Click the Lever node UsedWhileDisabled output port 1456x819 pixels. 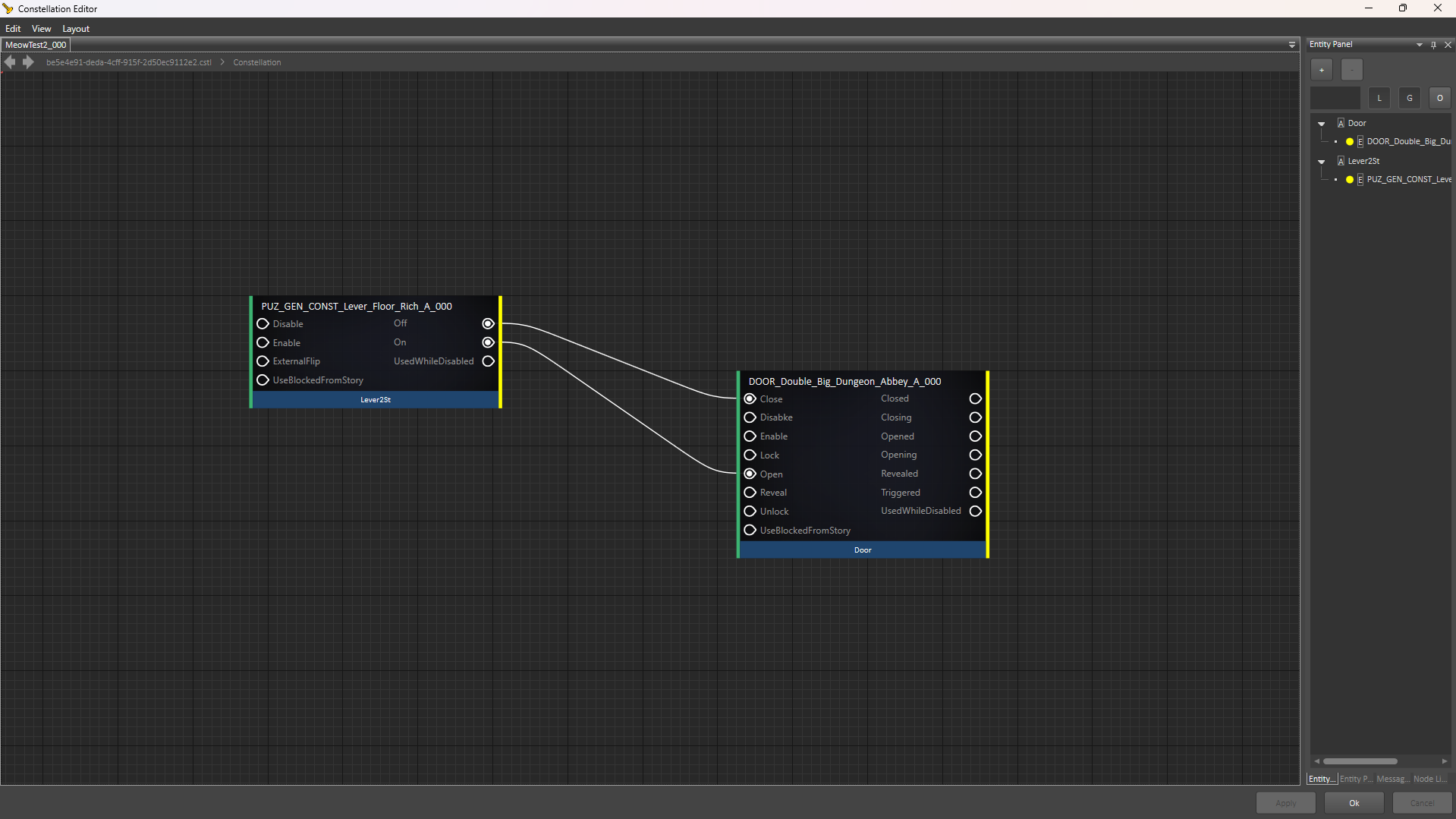coord(489,361)
